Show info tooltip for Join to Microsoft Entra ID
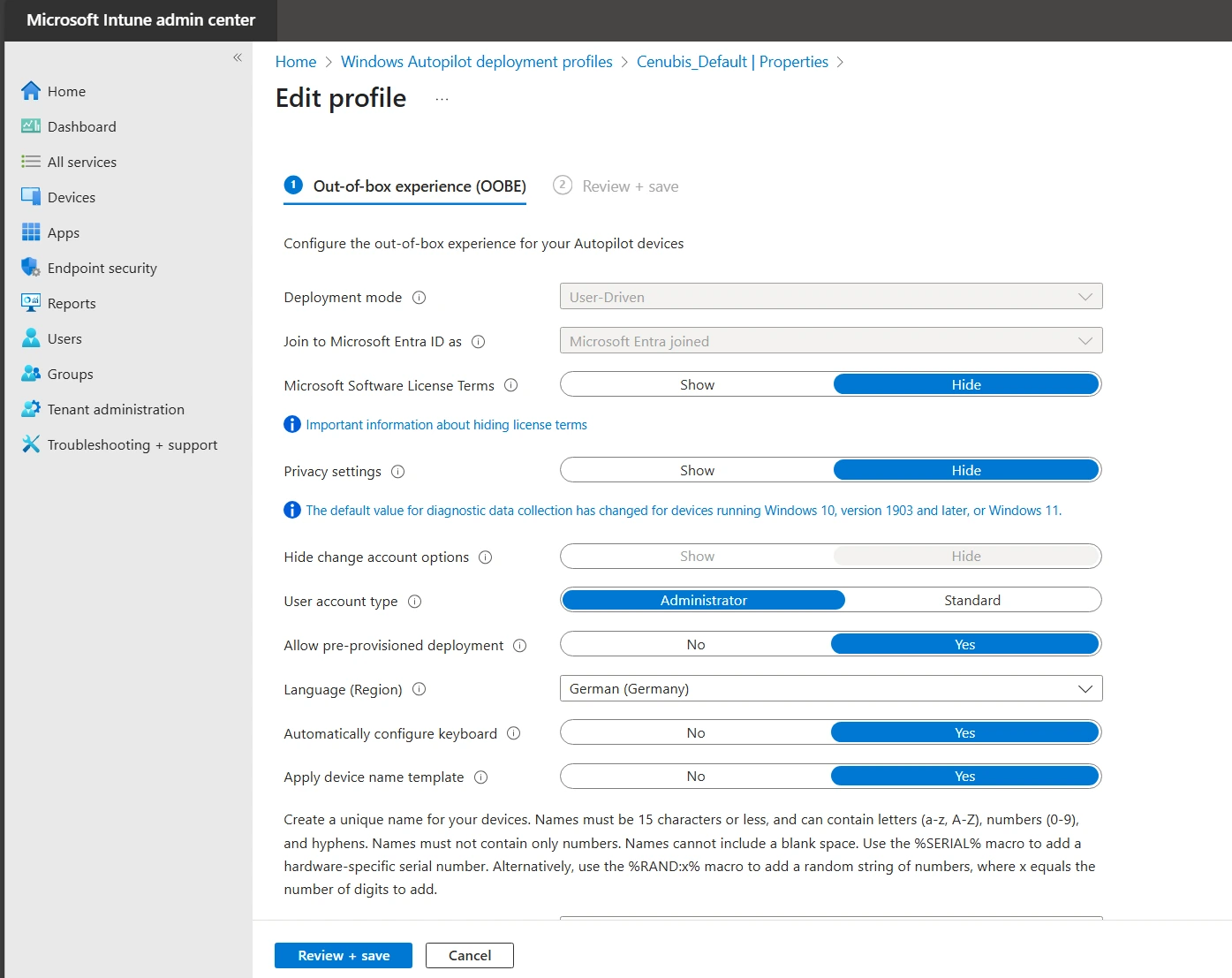1232x978 pixels. click(x=479, y=342)
